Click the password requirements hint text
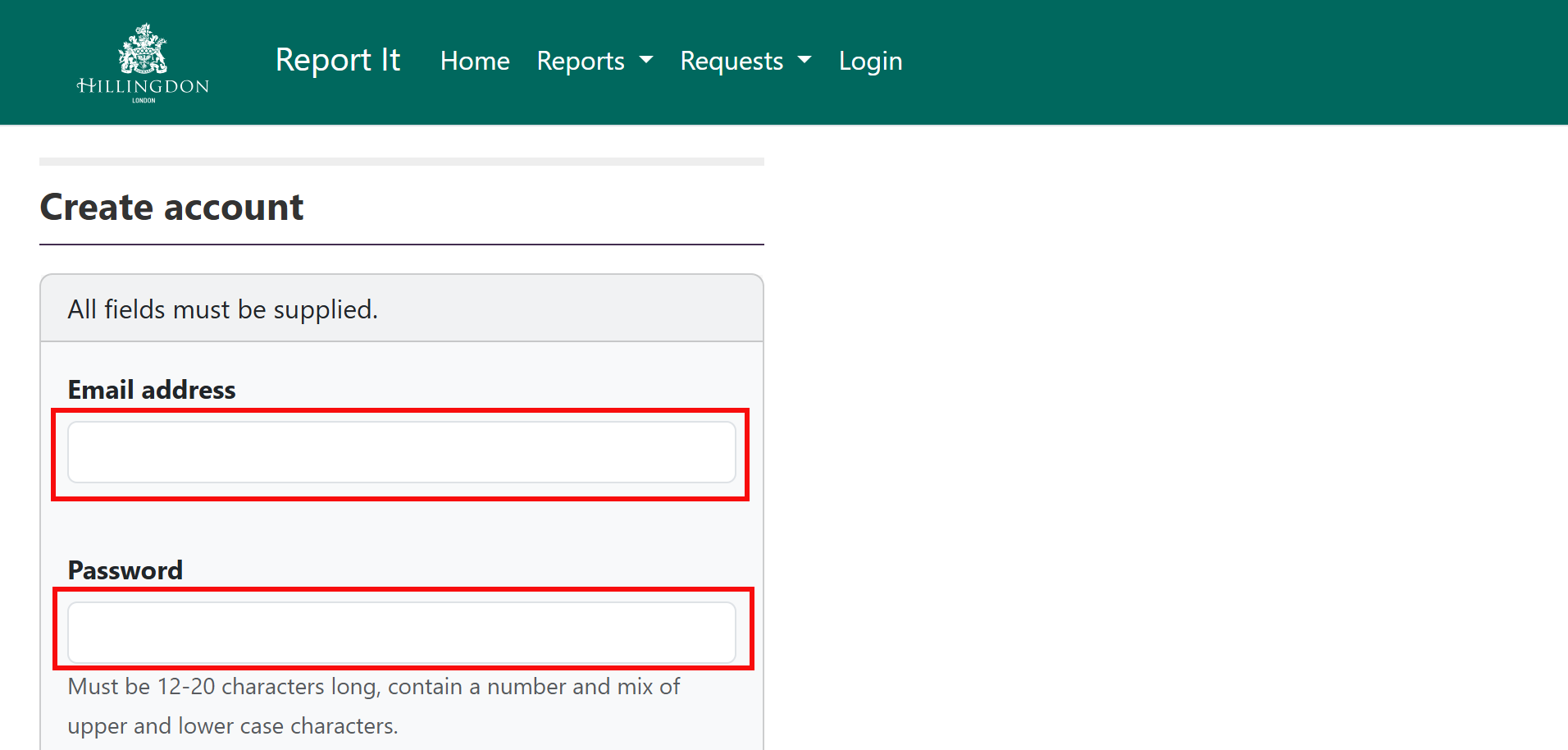Viewport: 1568px width, 750px height. pyautogui.click(x=374, y=706)
